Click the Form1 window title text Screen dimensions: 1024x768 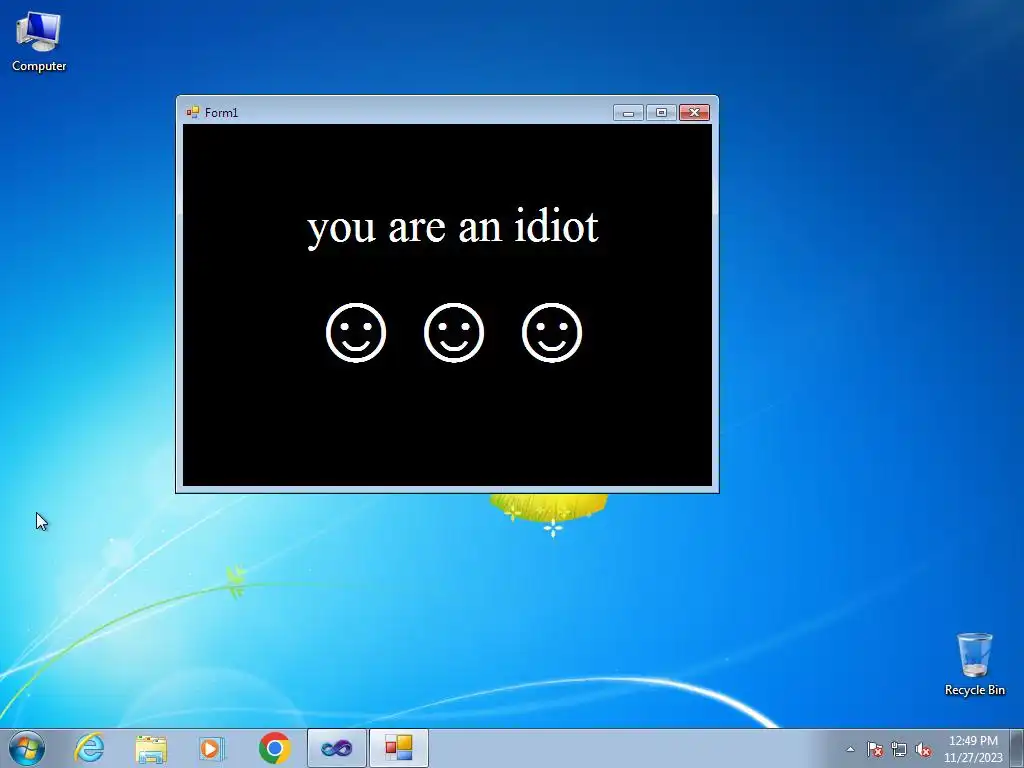click(221, 113)
